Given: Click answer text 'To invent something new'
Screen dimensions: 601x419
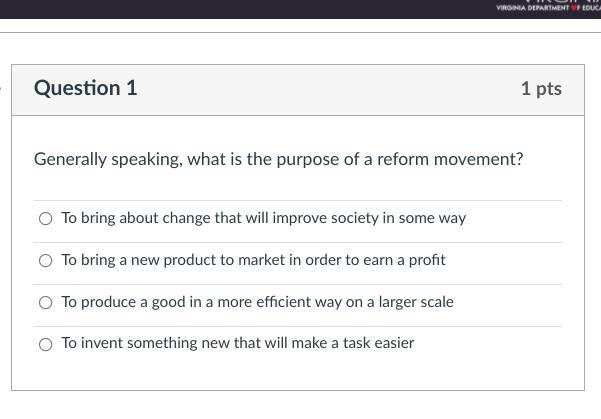Looking at the screenshot, I should 237,343.
